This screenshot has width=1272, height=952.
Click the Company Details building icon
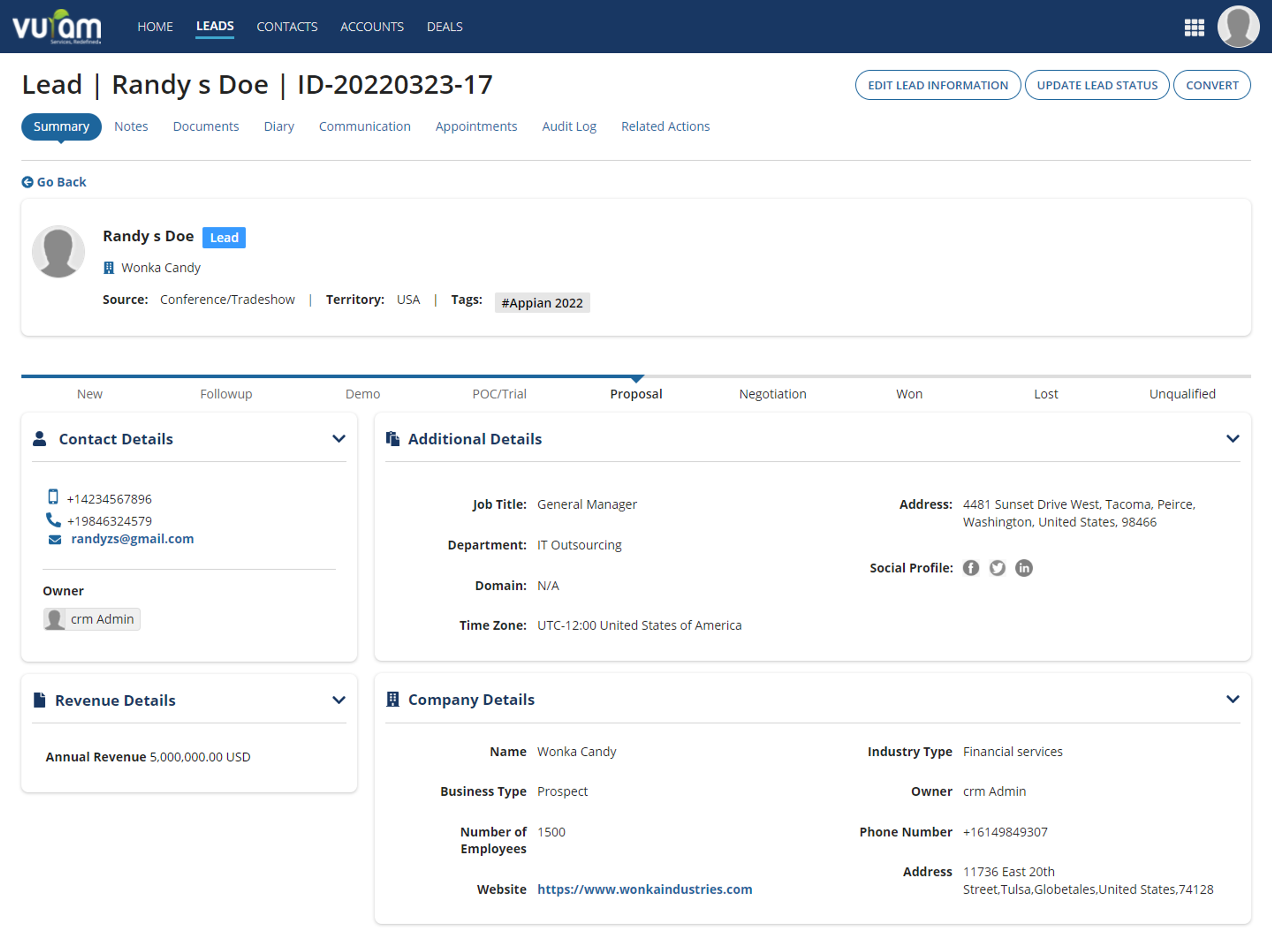pyautogui.click(x=393, y=699)
